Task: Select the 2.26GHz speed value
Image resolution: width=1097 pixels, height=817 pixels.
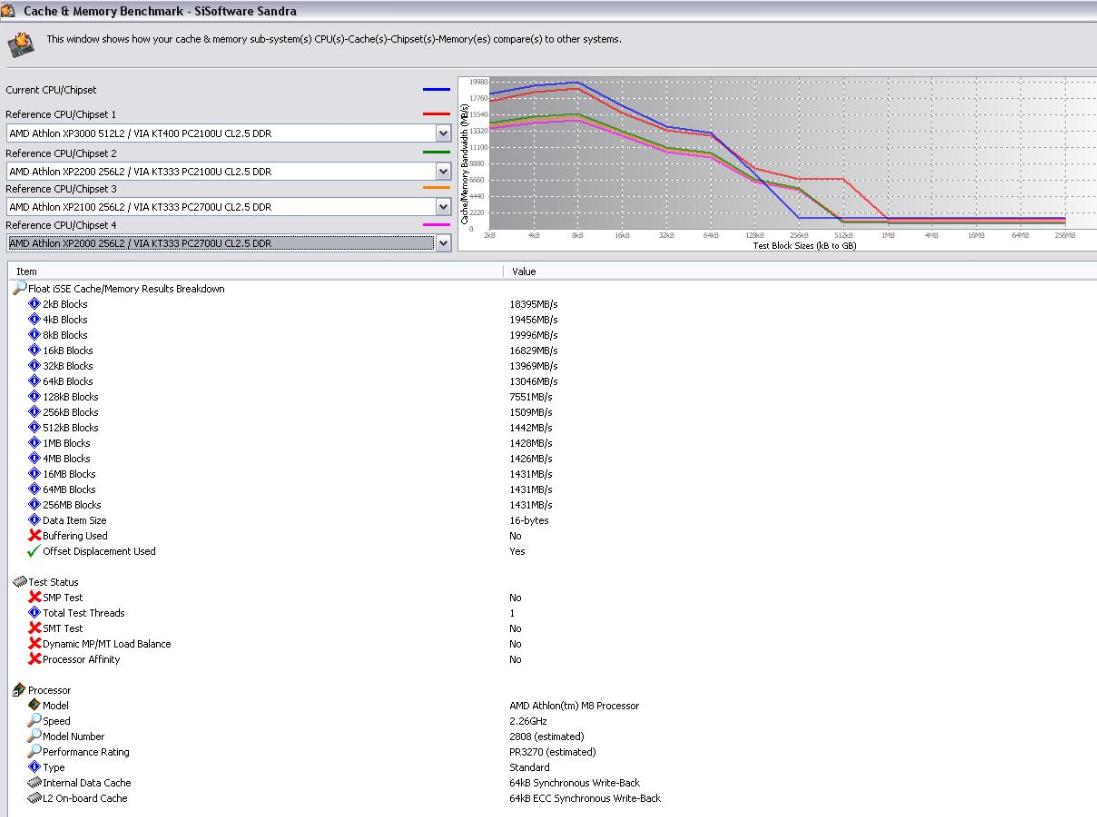Action: click(x=528, y=721)
